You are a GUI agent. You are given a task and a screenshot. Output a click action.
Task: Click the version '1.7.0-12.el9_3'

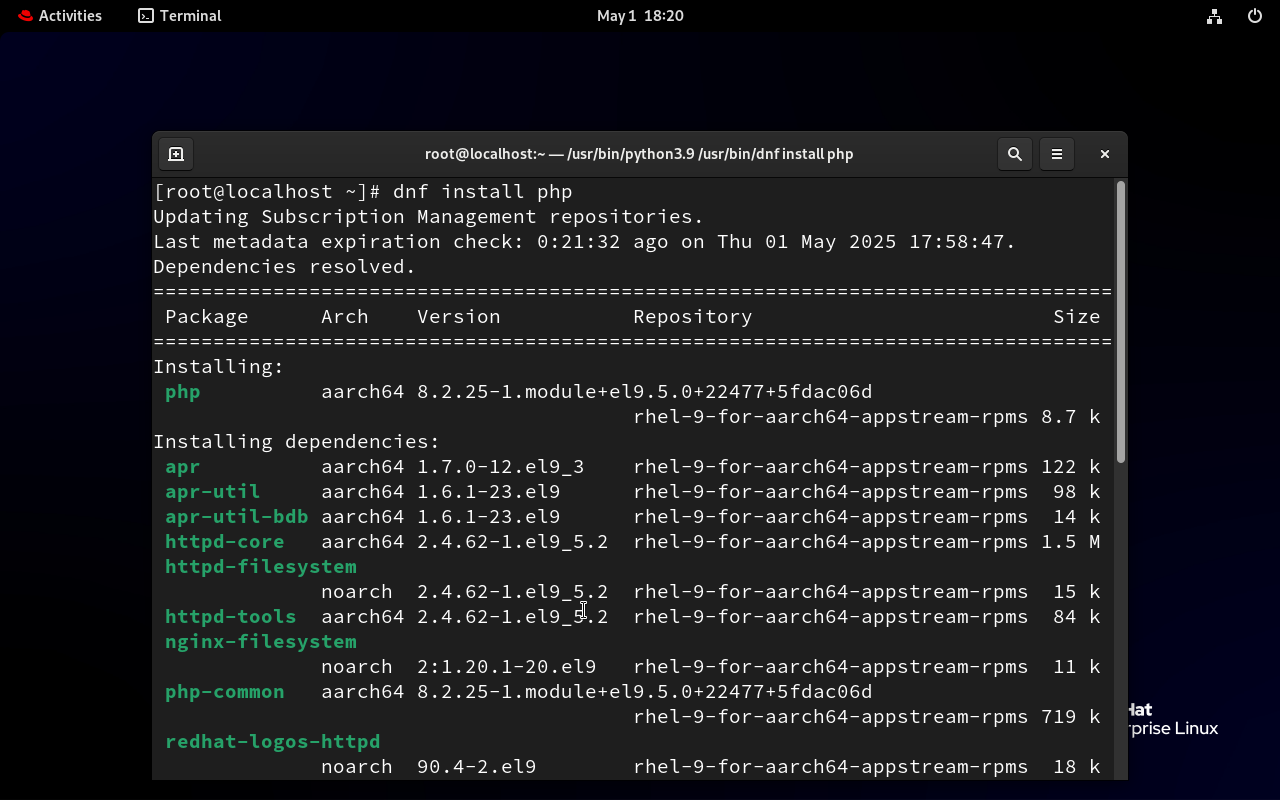(501, 467)
